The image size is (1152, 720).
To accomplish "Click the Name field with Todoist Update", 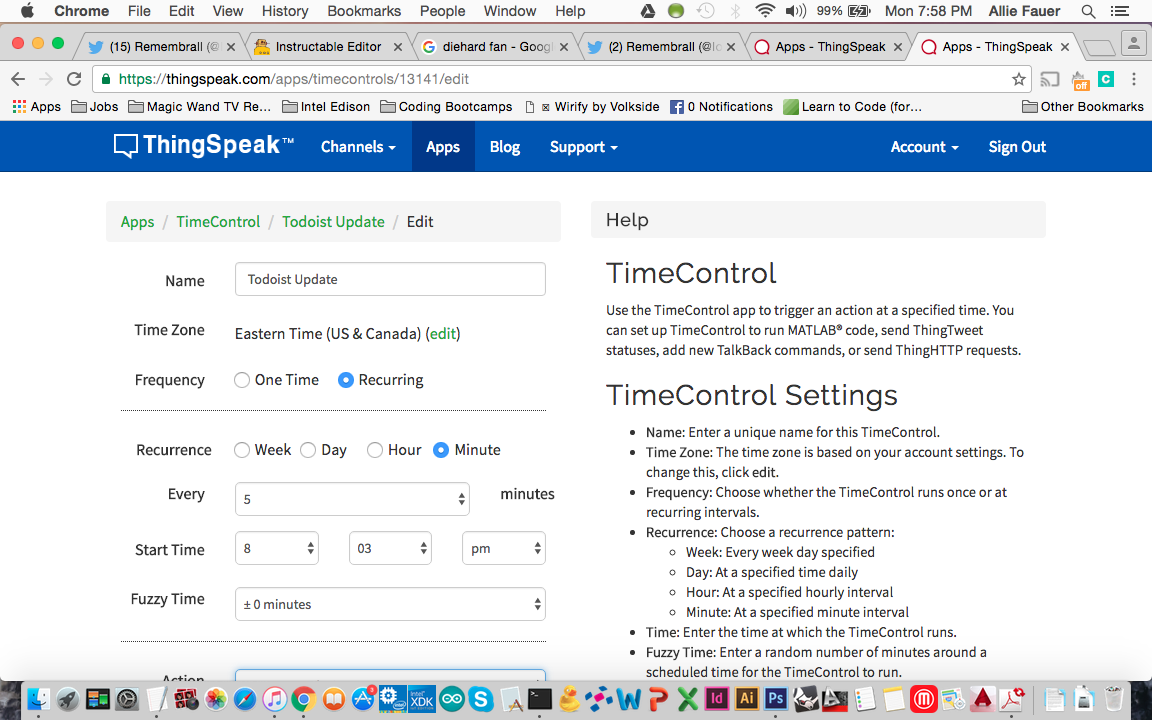I will click(x=390, y=279).
